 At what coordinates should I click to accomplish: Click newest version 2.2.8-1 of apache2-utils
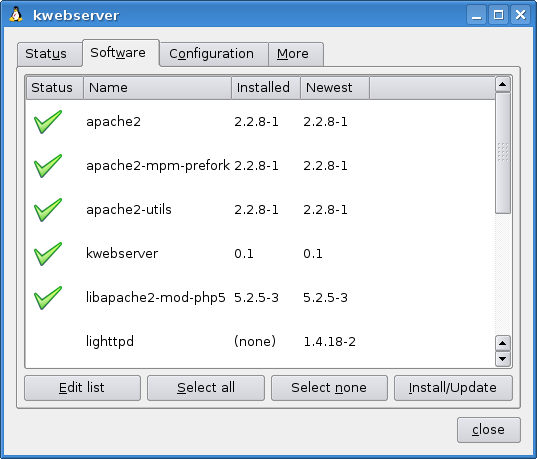click(x=325, y=210)
